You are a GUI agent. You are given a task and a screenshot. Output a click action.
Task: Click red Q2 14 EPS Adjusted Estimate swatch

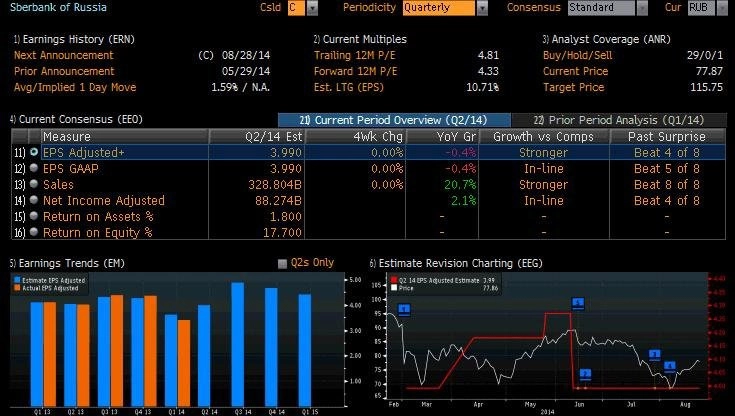click(394, 280)
